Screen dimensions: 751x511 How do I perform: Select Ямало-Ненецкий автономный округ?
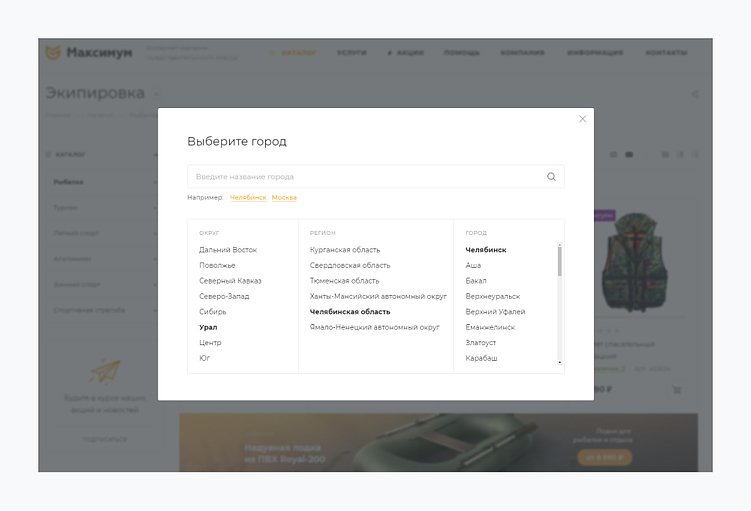tap(375, 327)
